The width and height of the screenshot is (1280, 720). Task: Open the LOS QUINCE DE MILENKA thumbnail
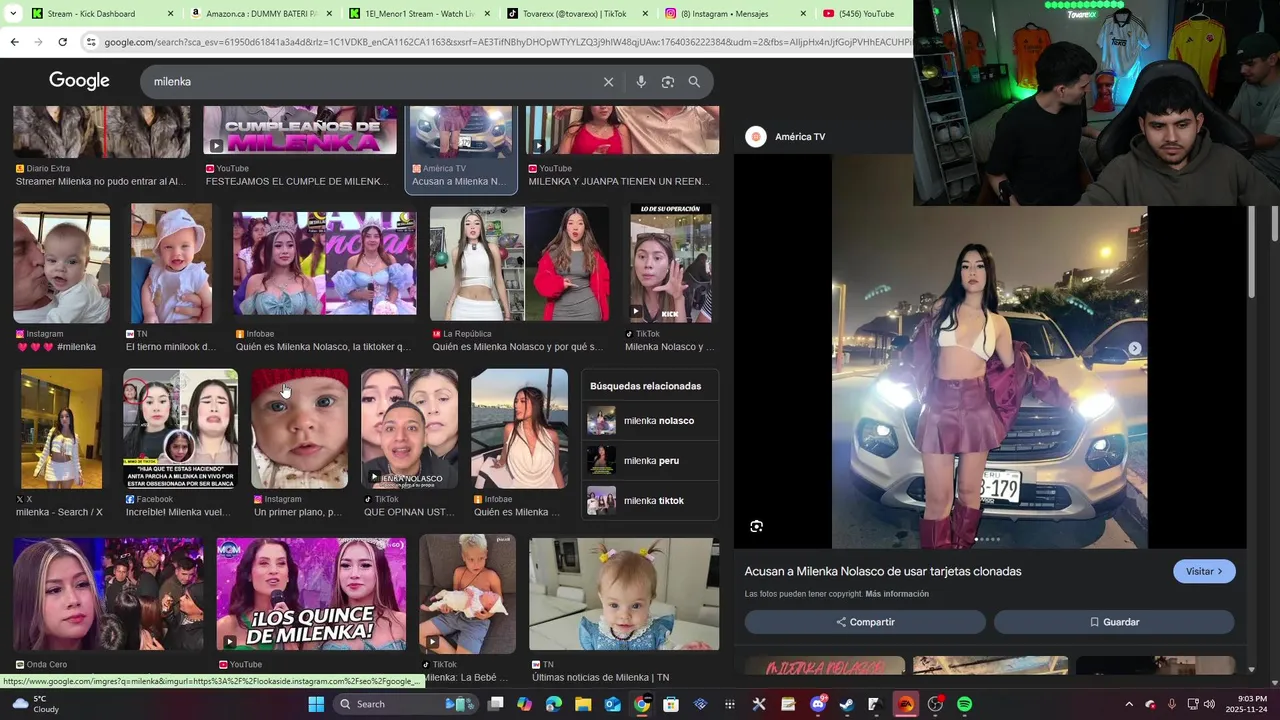(x=311, y=595)
